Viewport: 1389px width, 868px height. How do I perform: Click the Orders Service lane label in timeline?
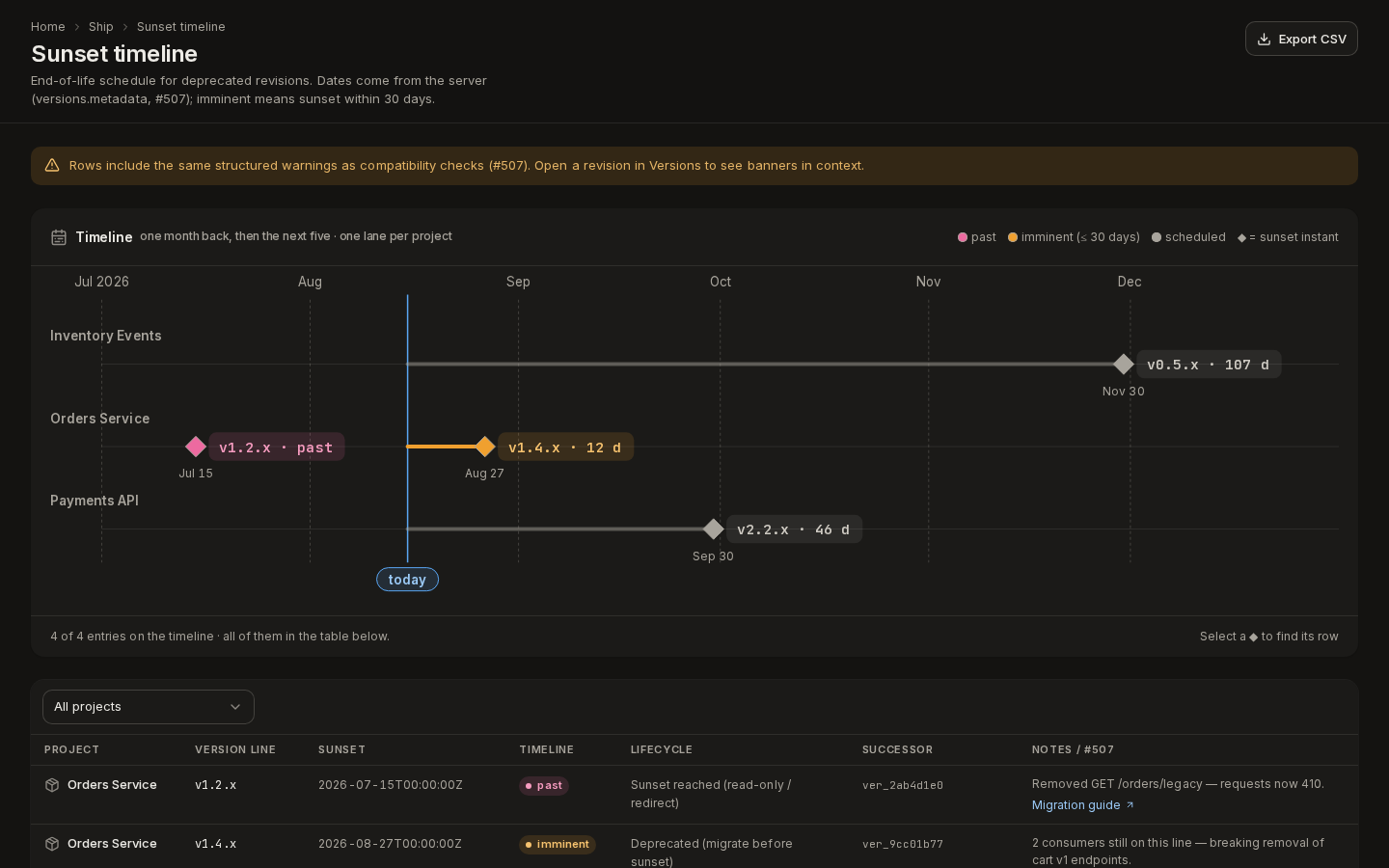[x=100, y=419]
